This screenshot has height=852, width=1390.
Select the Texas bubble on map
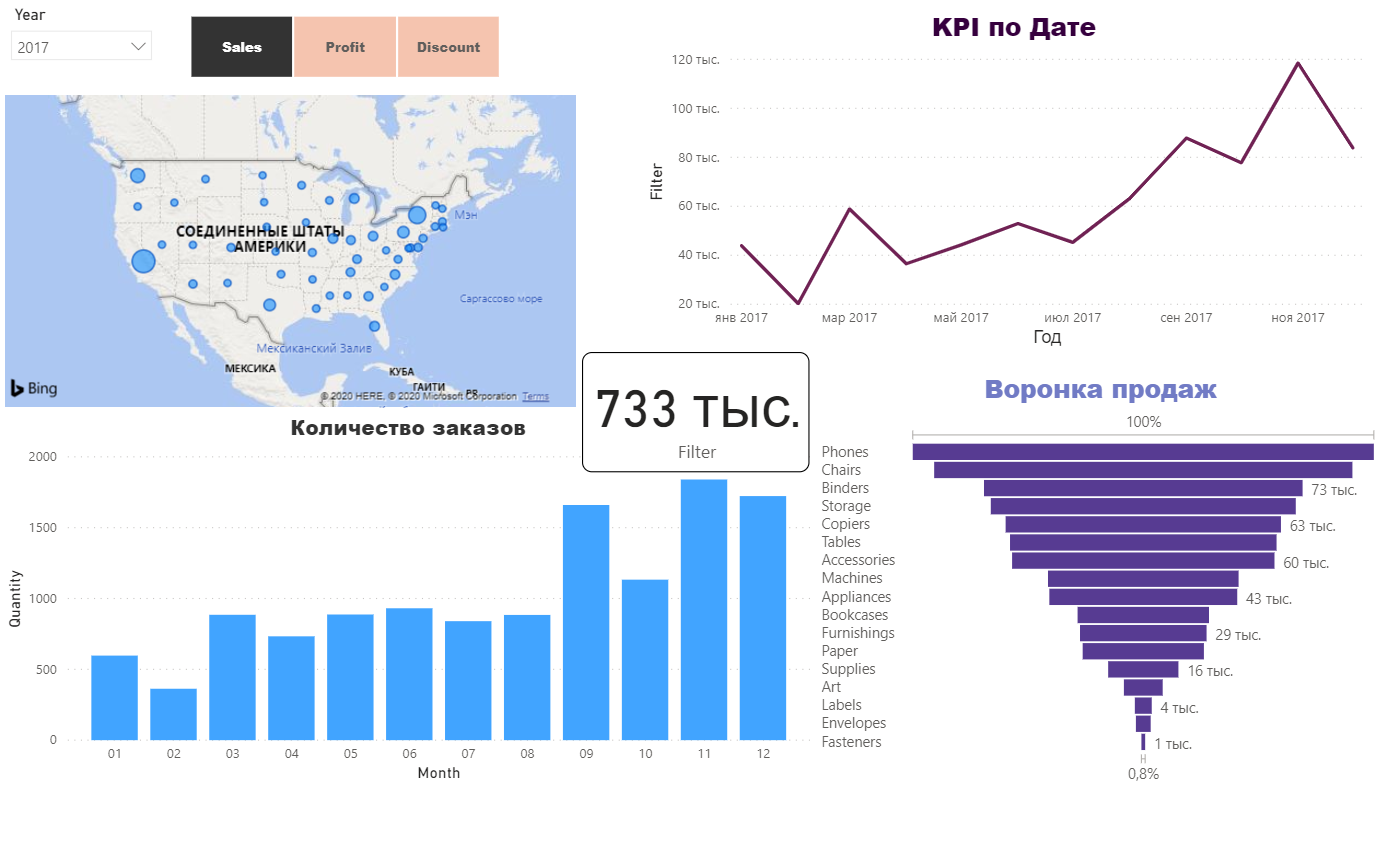269,305
